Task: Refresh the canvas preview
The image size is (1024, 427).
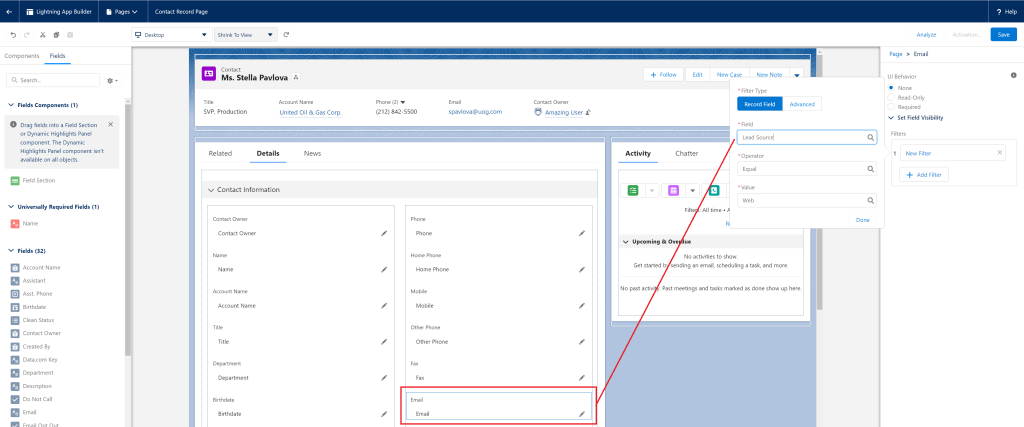Action: click(x=286, y=35)
